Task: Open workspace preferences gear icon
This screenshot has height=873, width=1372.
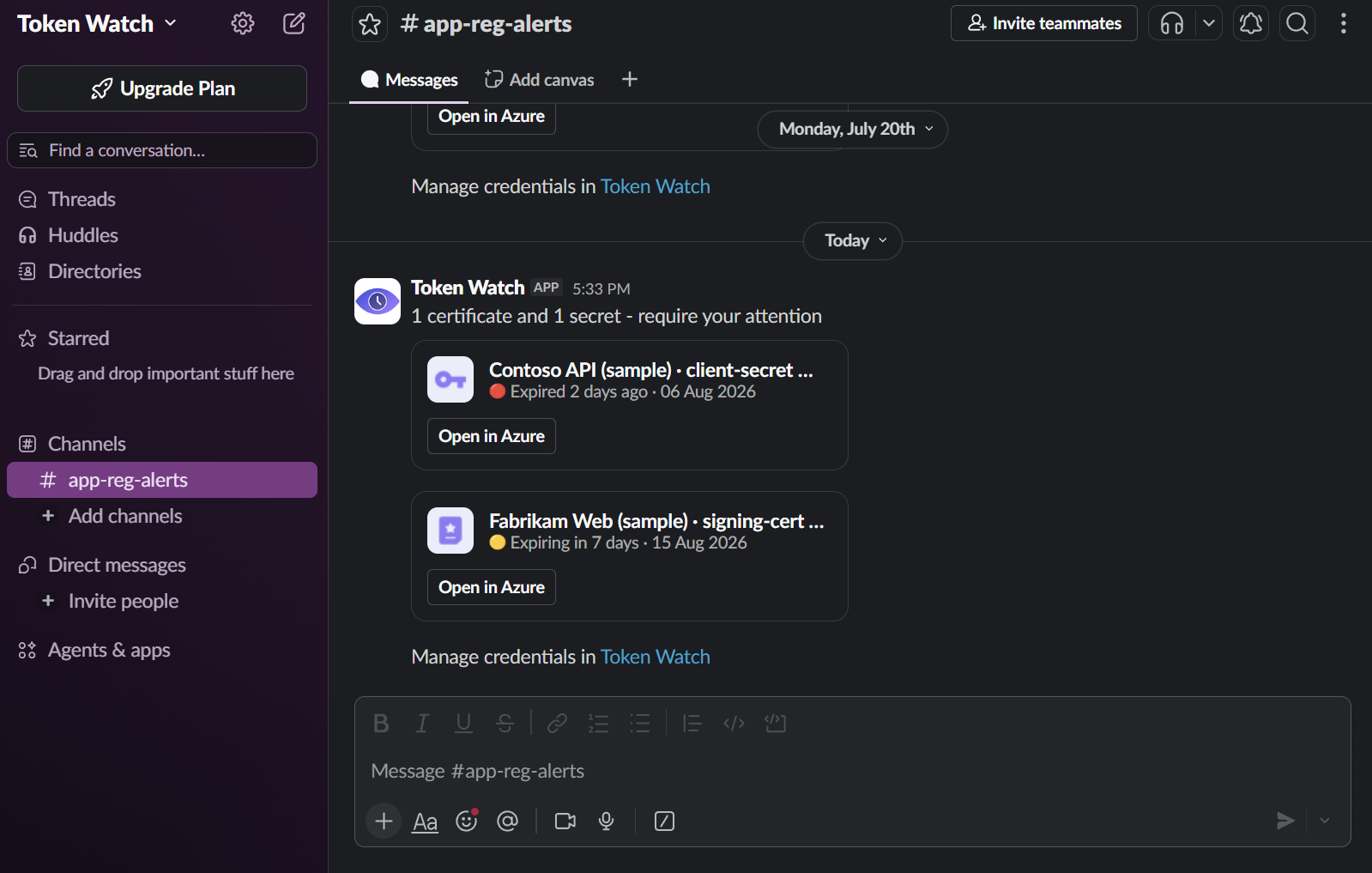Action: tap(243, 23)
